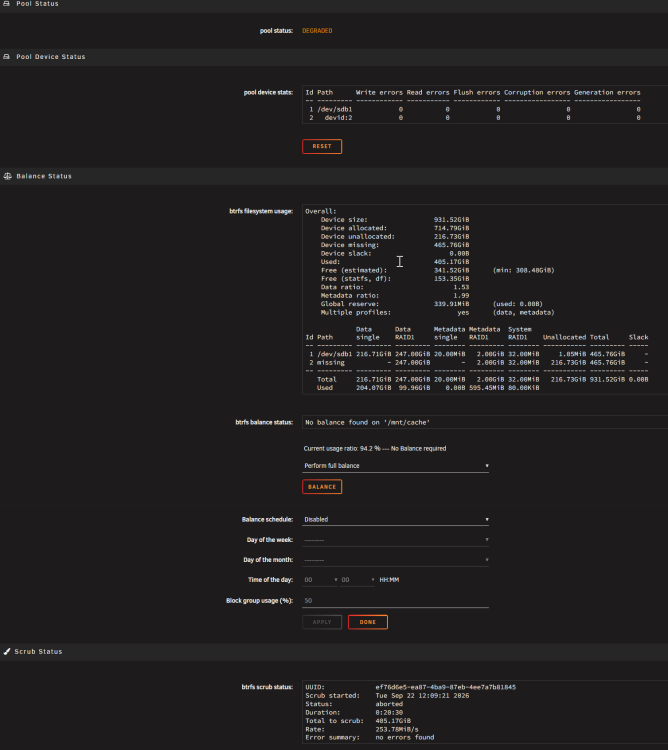Open the Day of the week dropdown
This screenshot has width=668, height=750.
pyautogui.click(x=395, y=540)
